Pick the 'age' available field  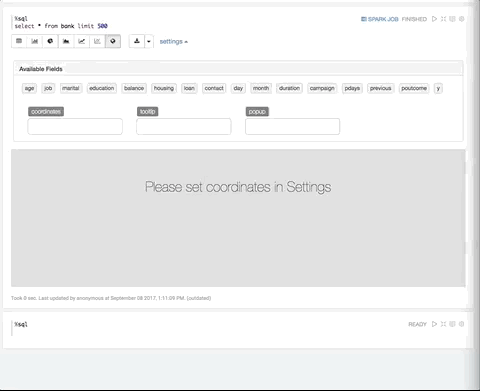[29, 88]
